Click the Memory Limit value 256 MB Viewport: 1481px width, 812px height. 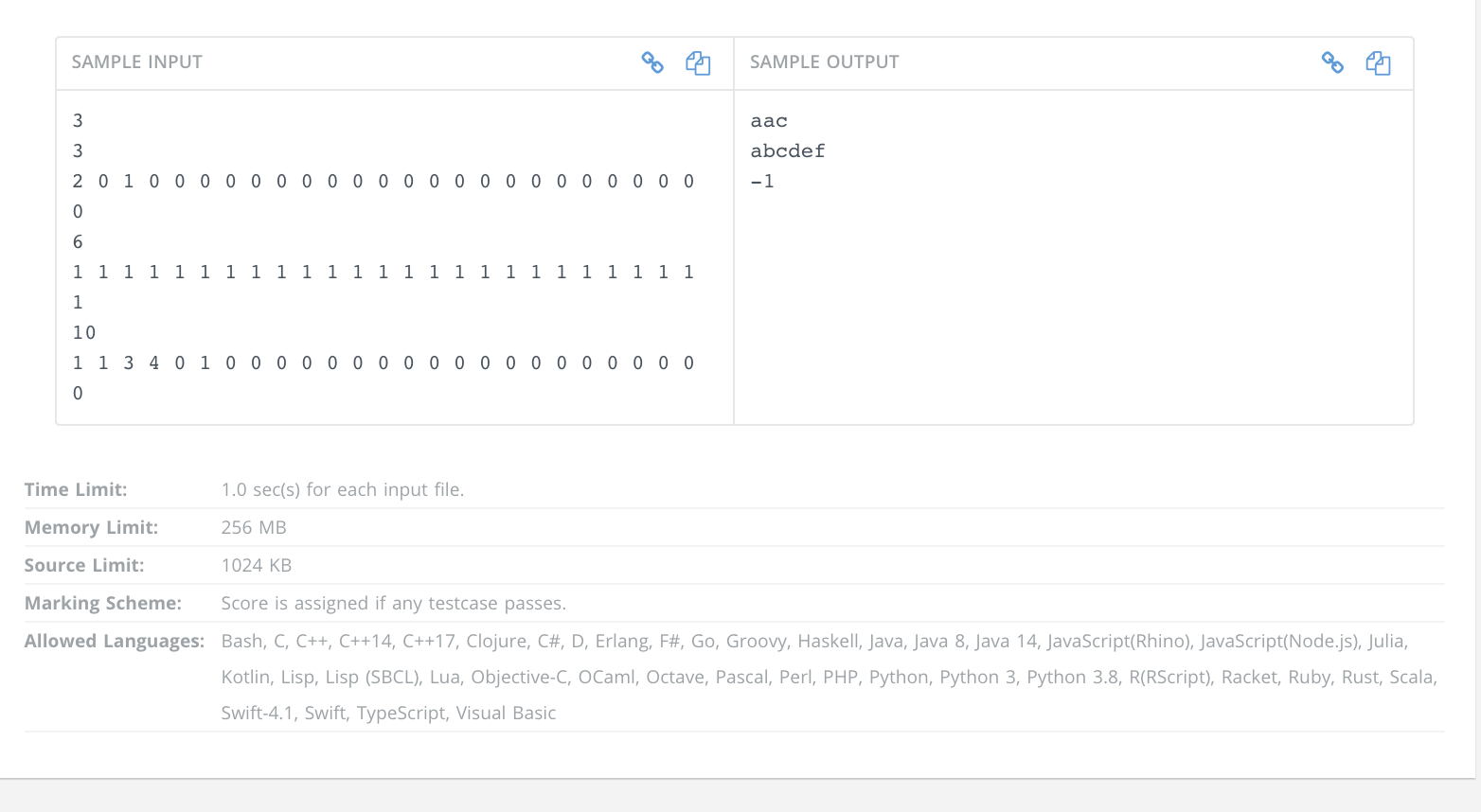coord(254,527)
